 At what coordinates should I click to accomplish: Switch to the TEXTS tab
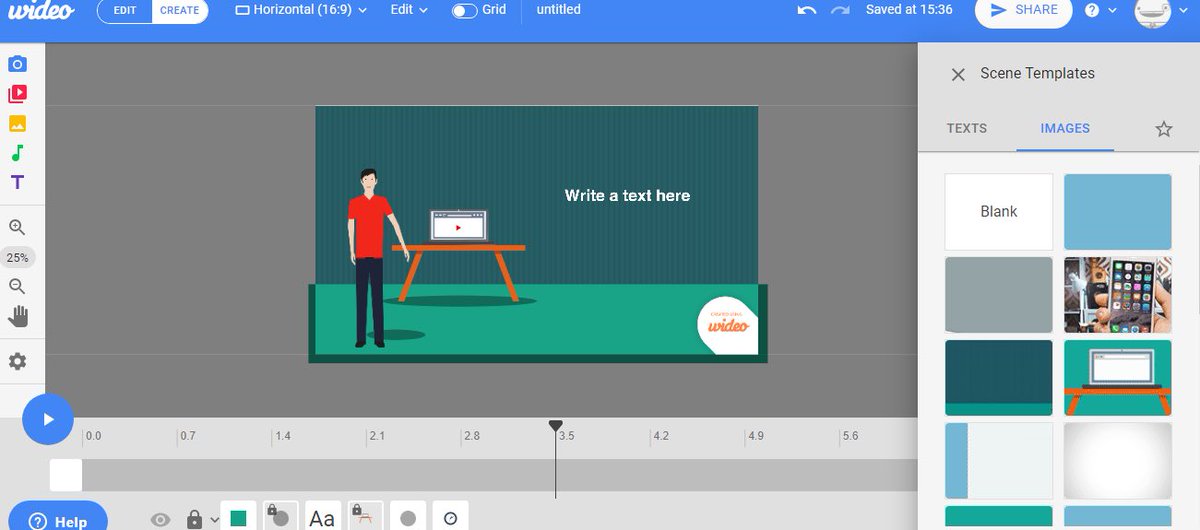[x=966, y=128]
